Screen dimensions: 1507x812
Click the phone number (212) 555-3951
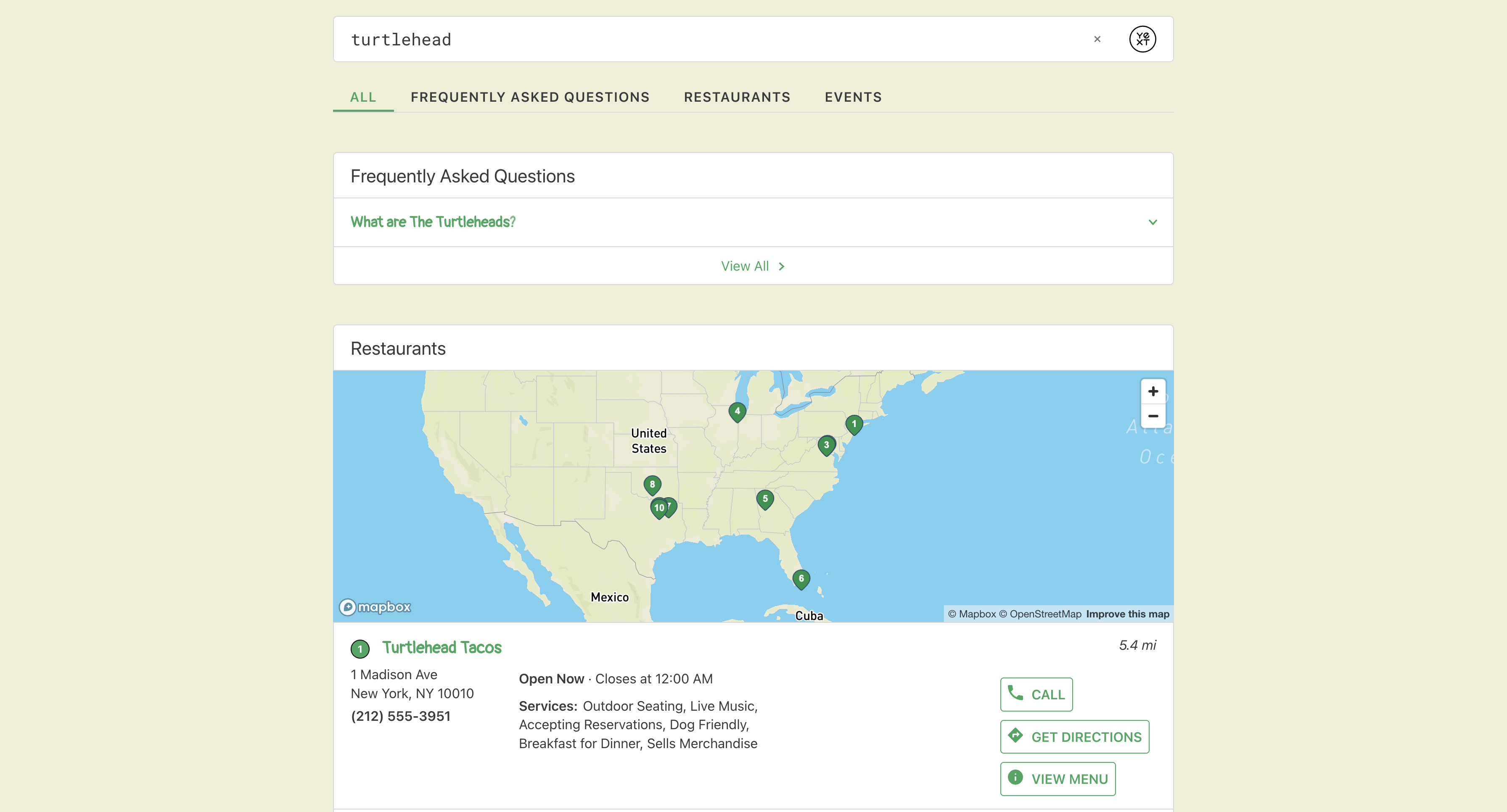[401, 716]
